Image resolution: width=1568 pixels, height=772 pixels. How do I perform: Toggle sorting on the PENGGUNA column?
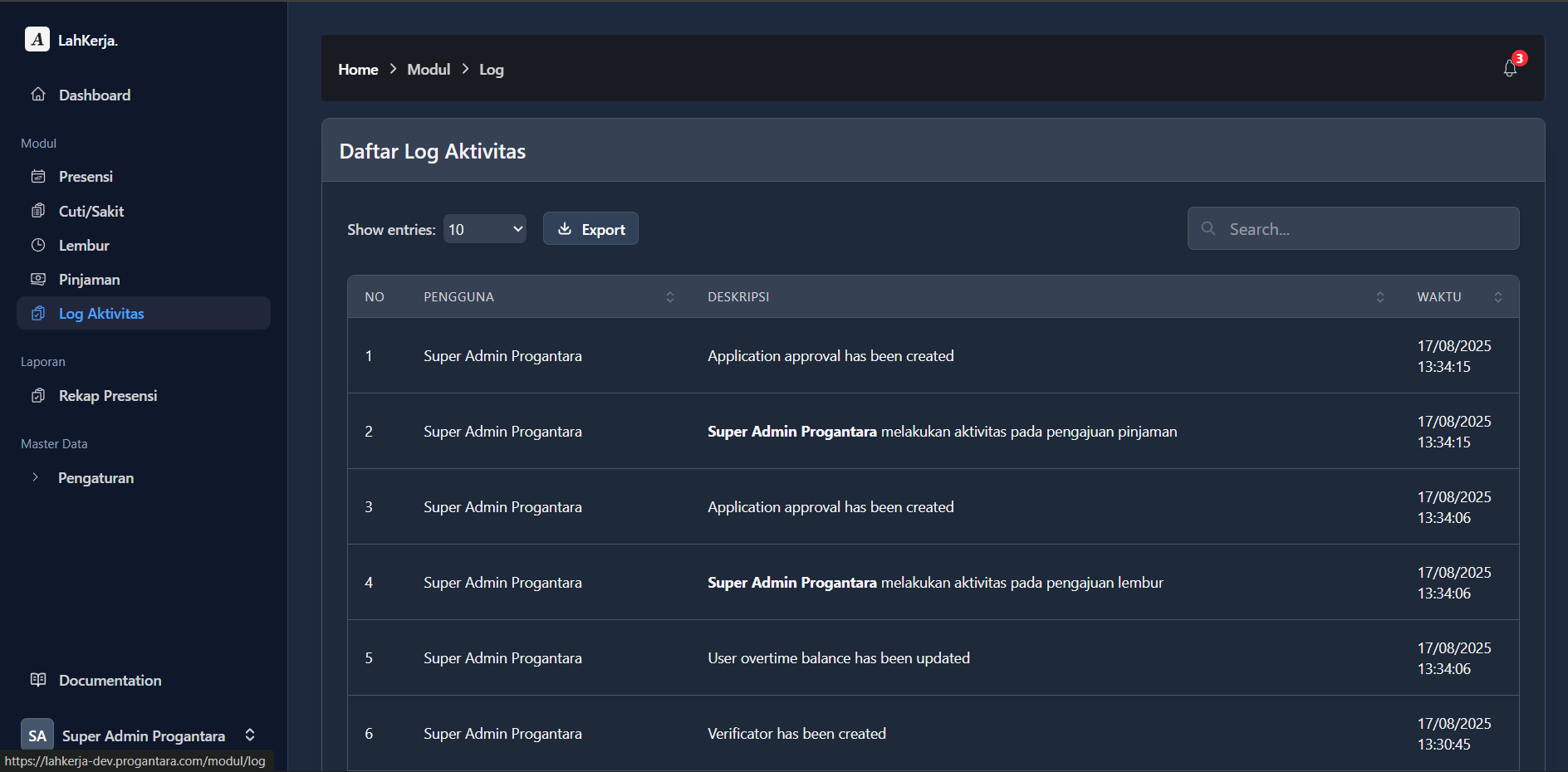[670, 296]
